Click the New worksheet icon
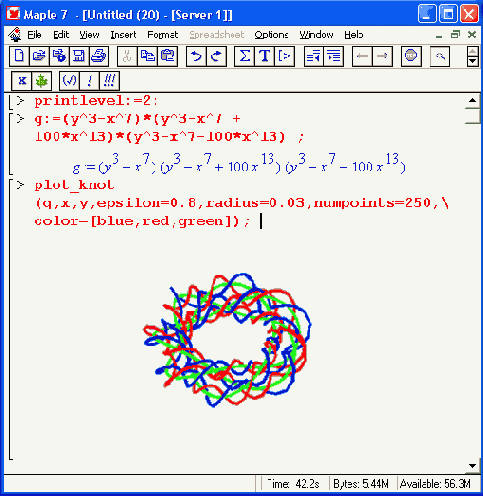The height and width of the screenshot is (496, 483). pyautogui.click(x=19, y=56)
